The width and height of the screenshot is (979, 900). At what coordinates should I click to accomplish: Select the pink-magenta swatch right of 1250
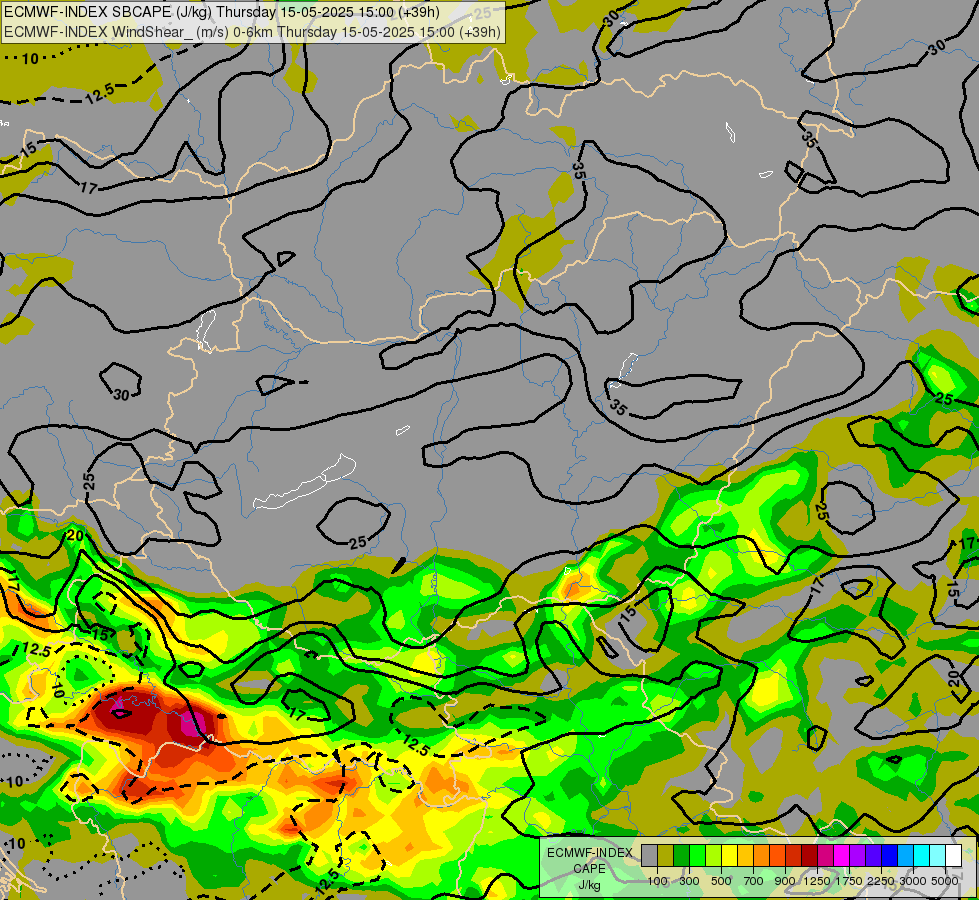click(x=825, y=855)
